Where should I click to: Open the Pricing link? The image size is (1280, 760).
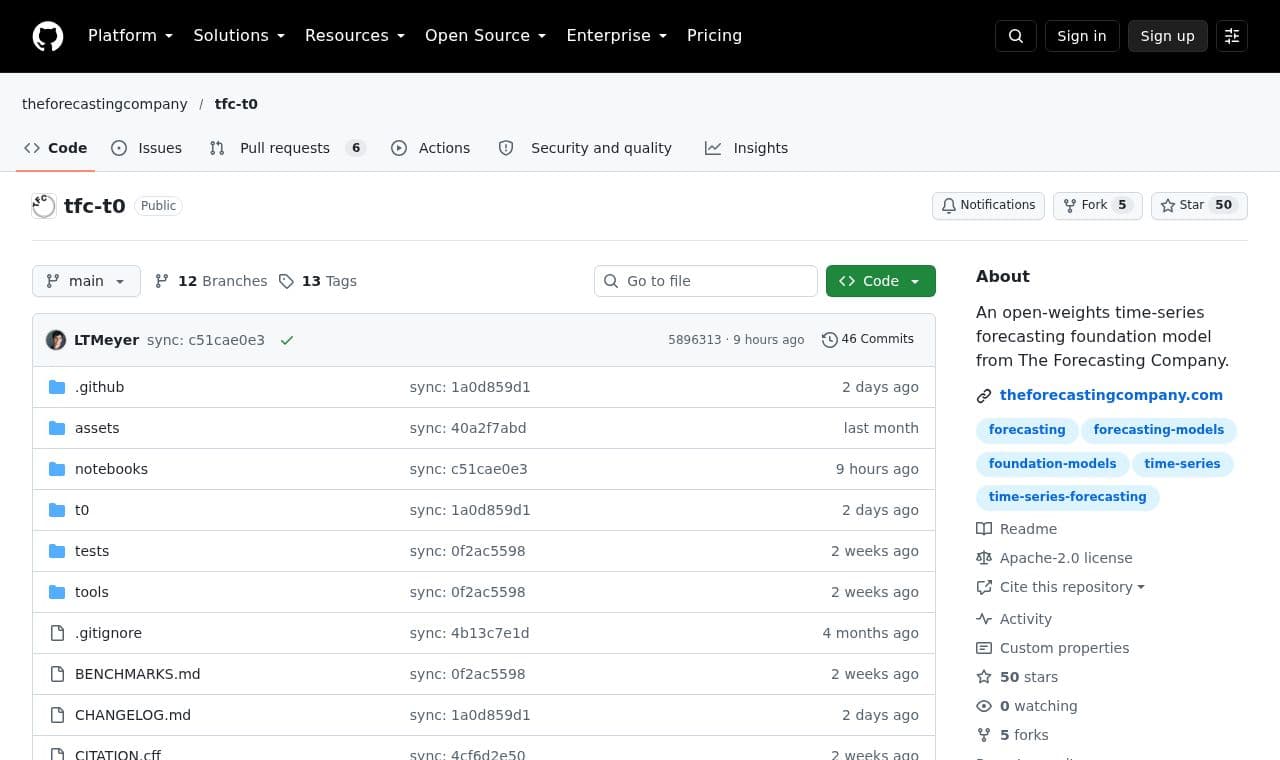coord(714,36)
